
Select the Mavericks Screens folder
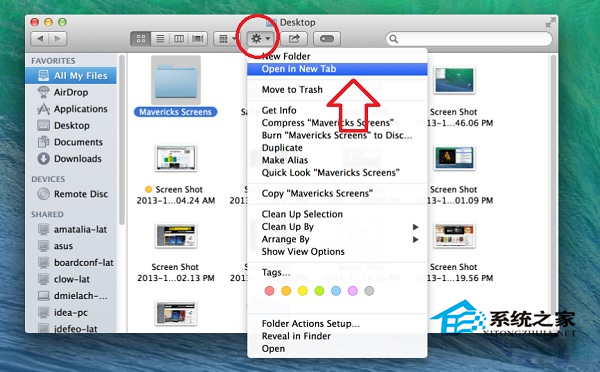tap(176, 86)
